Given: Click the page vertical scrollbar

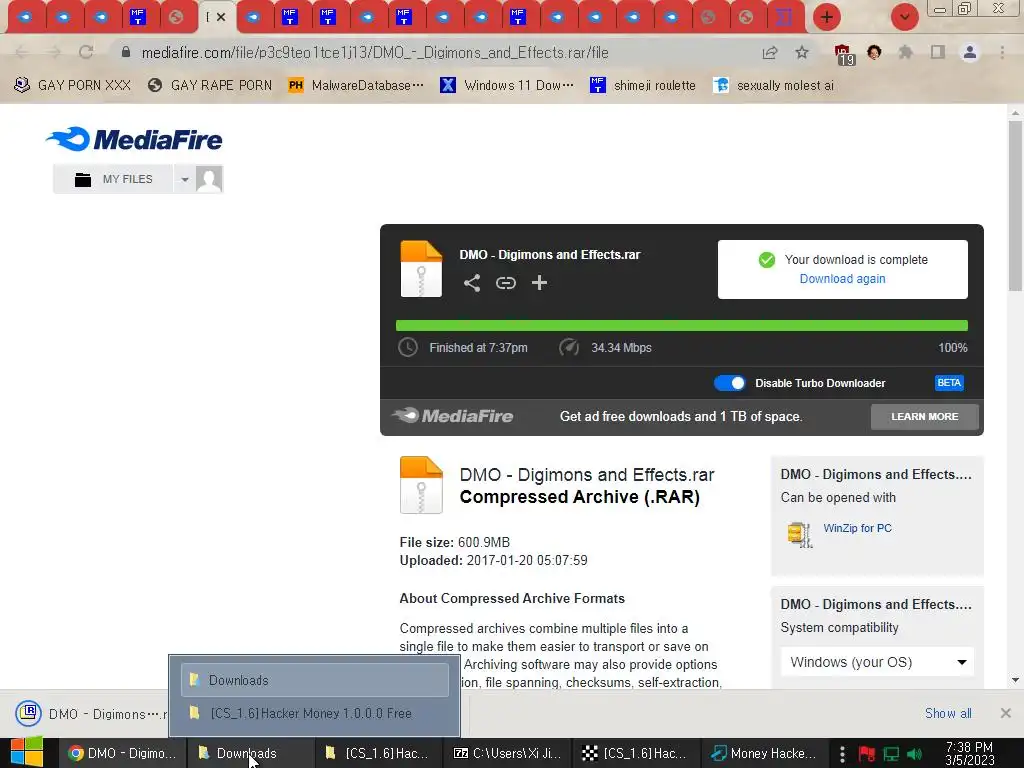Looking at the screenshot, I should [1015, 204].
